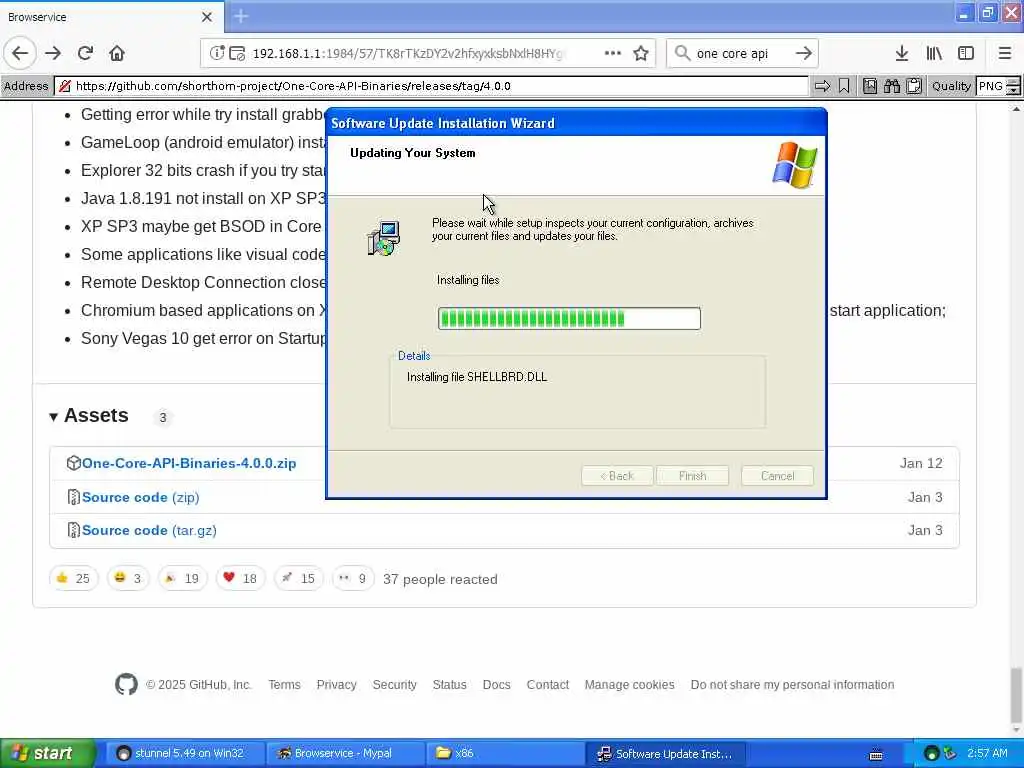Screen dimensions: 1024x768
Task: Reload the current page
Action: [x=86, y=53]
